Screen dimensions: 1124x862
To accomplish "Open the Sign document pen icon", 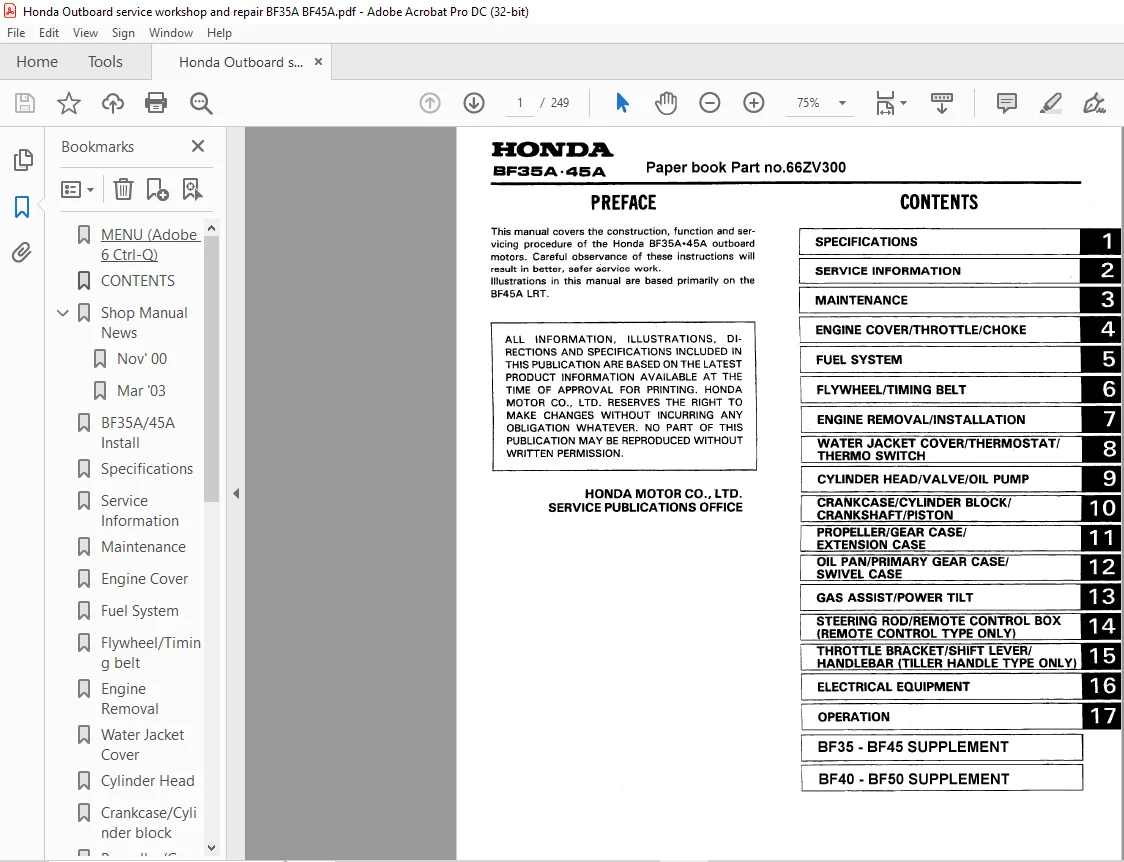I will 1094,103.
